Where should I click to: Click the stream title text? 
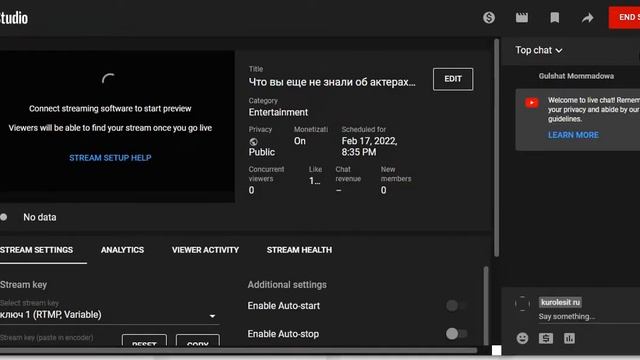pyautogui.click(x=332, y=82)
